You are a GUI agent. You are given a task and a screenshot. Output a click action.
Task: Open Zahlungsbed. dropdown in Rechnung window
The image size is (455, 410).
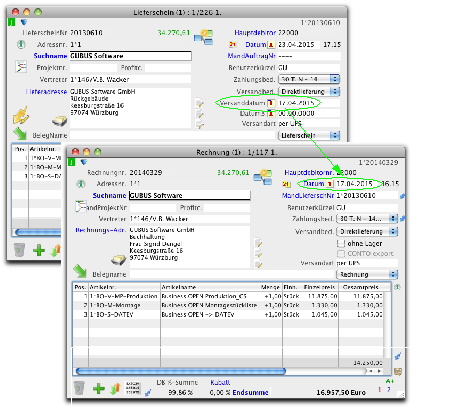coord(367,219)
